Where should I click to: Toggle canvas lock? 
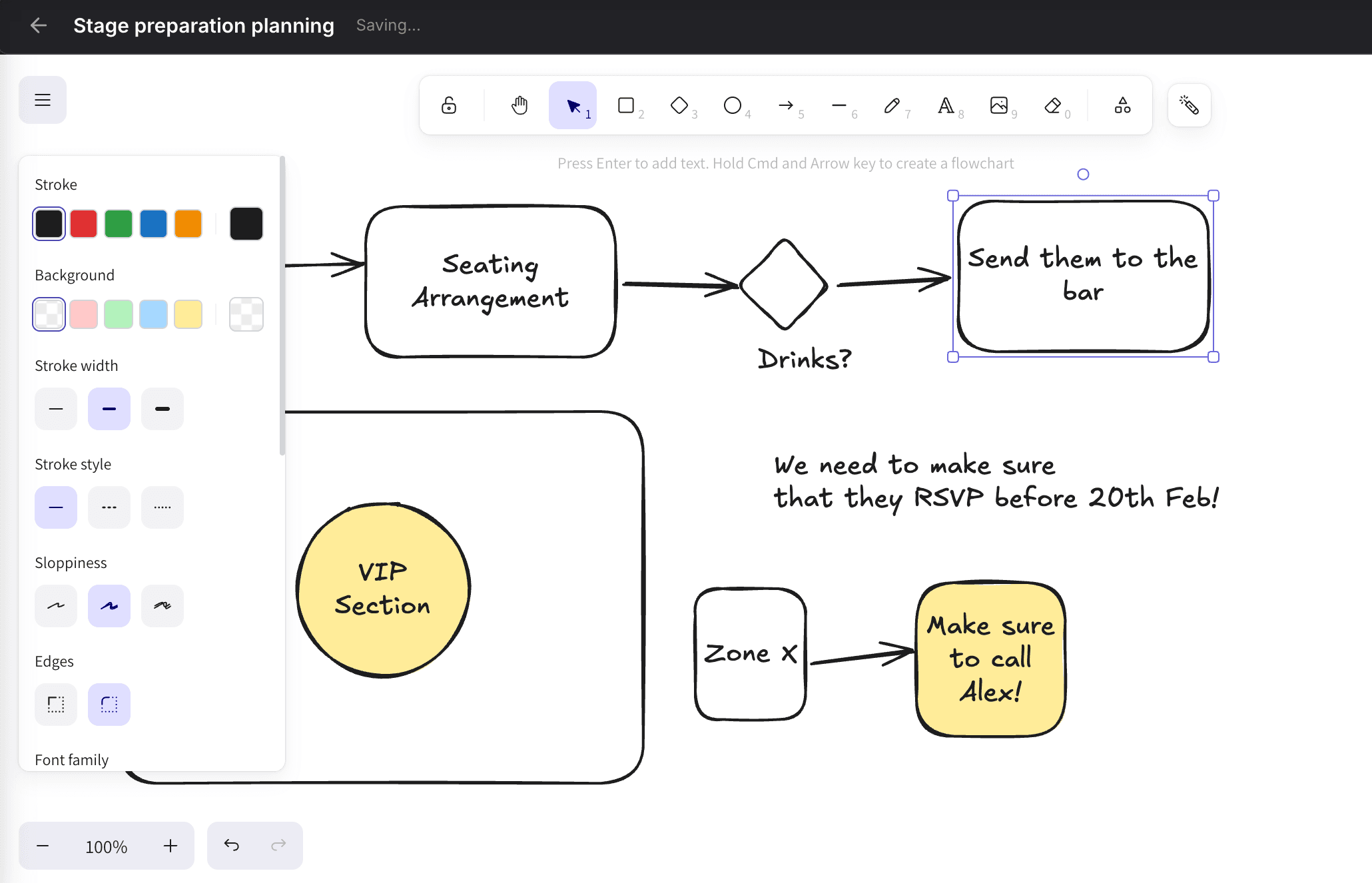click(448, 105)
